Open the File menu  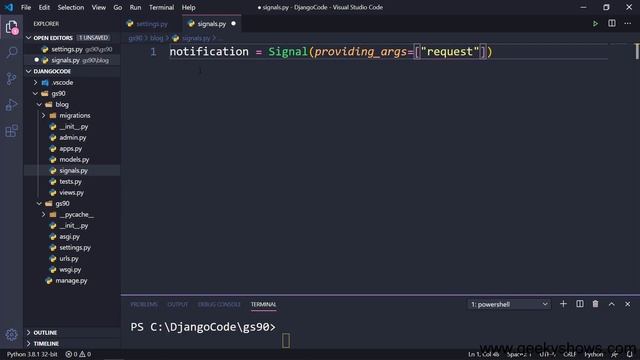coord(26,7)
